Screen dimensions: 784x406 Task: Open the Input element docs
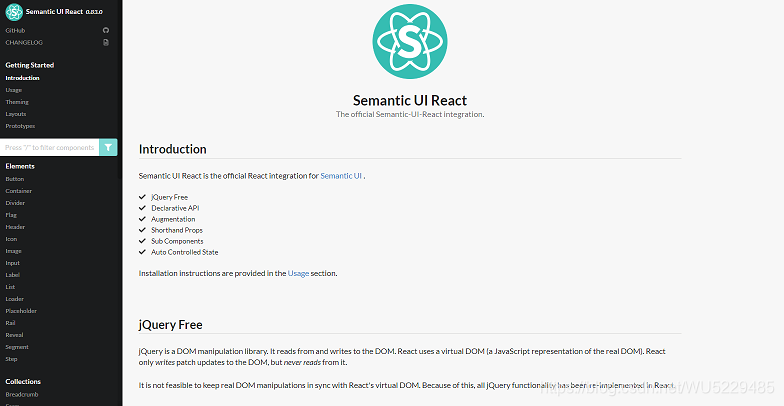(x=12, y=263)
